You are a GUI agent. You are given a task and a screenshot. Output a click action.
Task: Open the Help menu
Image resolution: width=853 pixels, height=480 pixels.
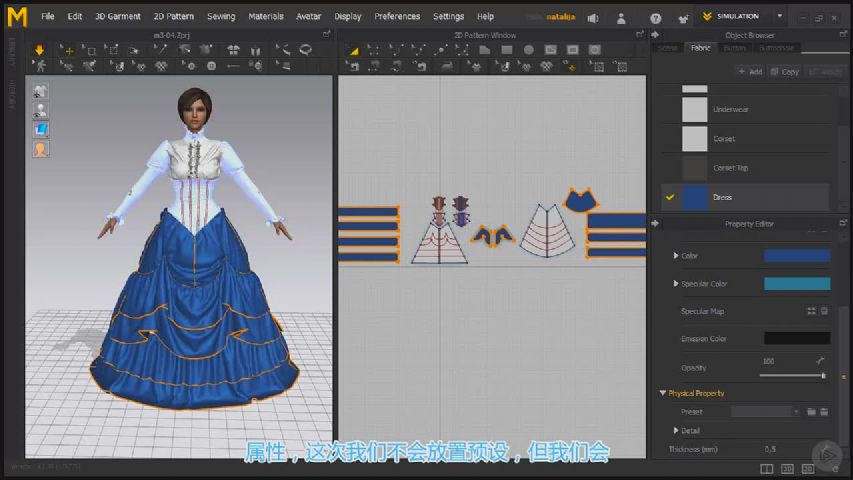pyautogui.click(x=485, y=16)
